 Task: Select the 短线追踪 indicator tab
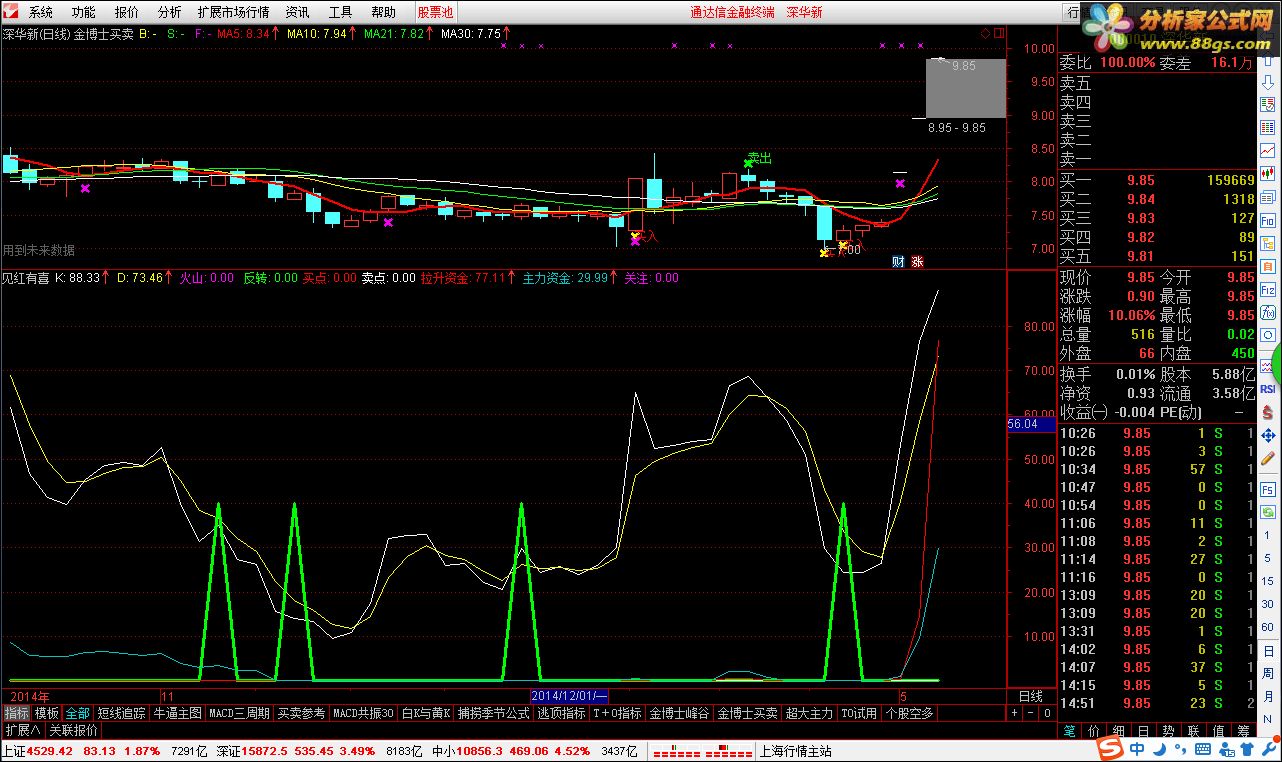(x=122, y=713)
